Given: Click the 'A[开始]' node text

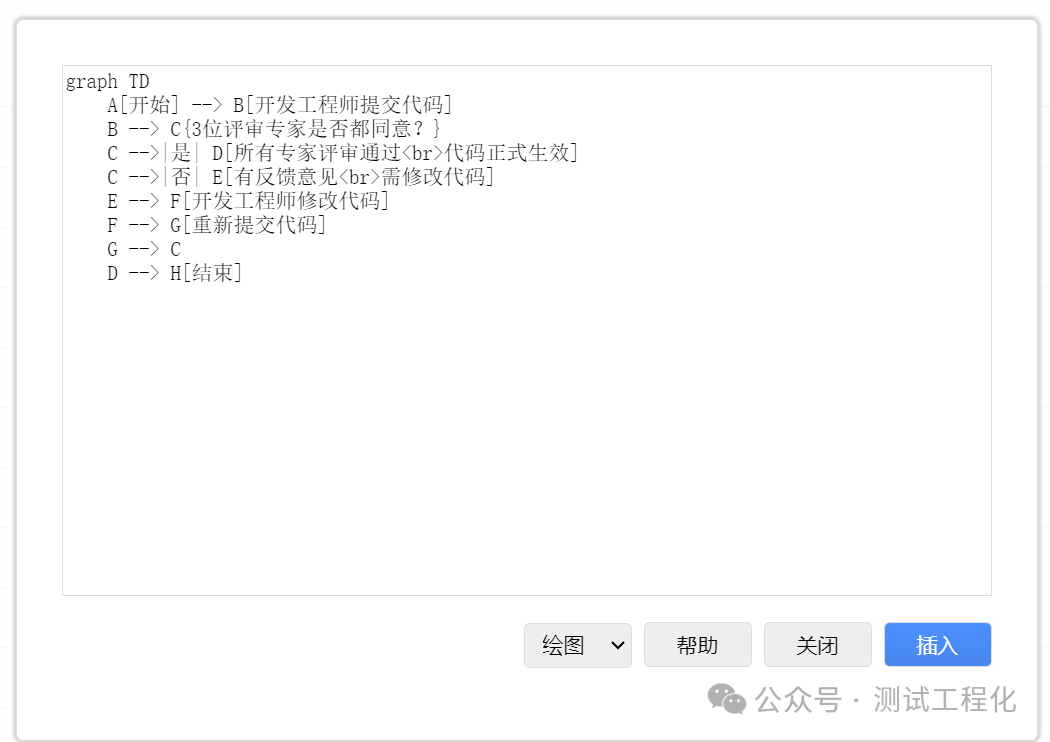Looking at the screenshot, I should click(x=143, y=105).
